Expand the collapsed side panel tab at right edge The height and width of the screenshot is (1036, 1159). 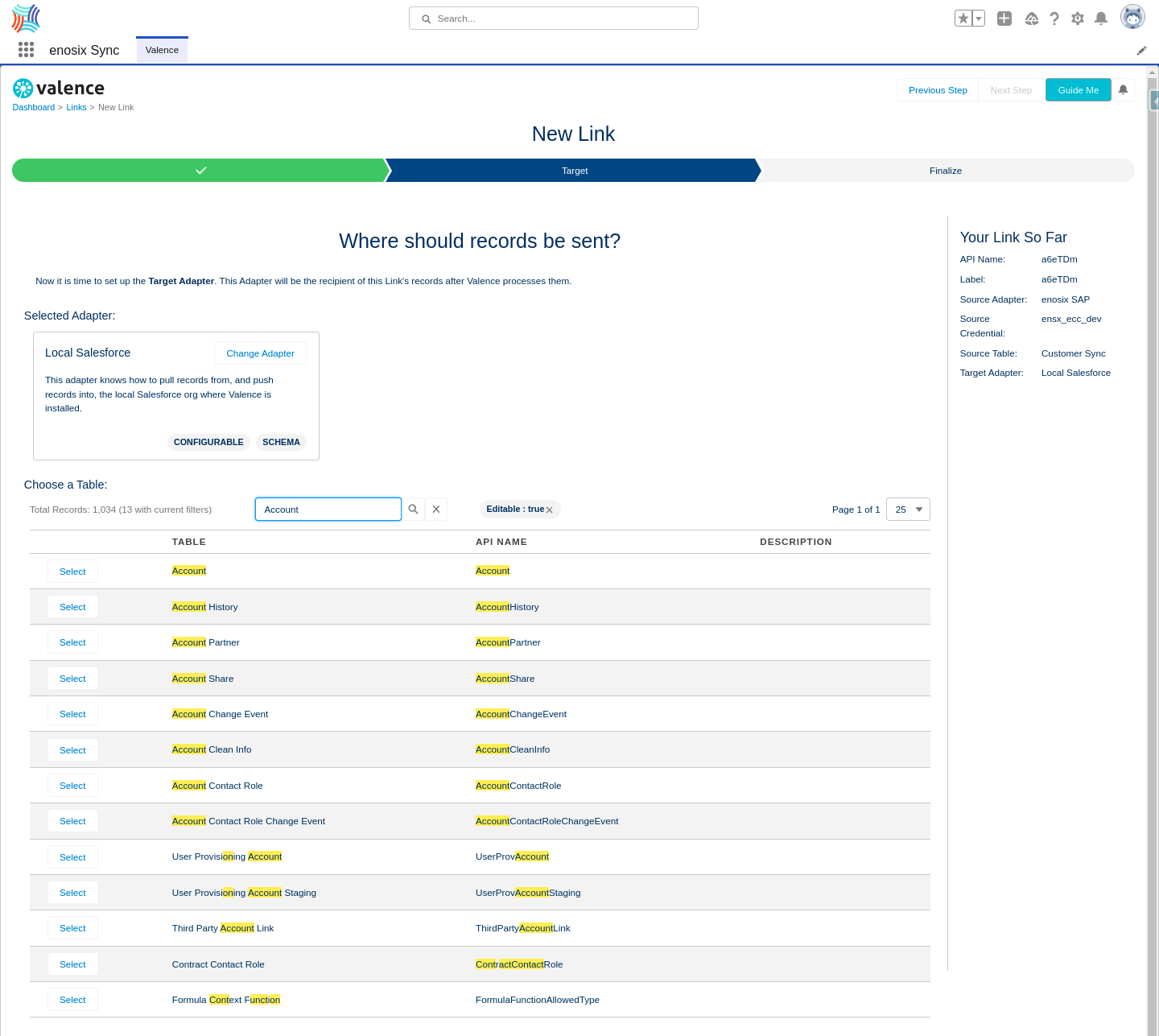(x=1155, y=100)
